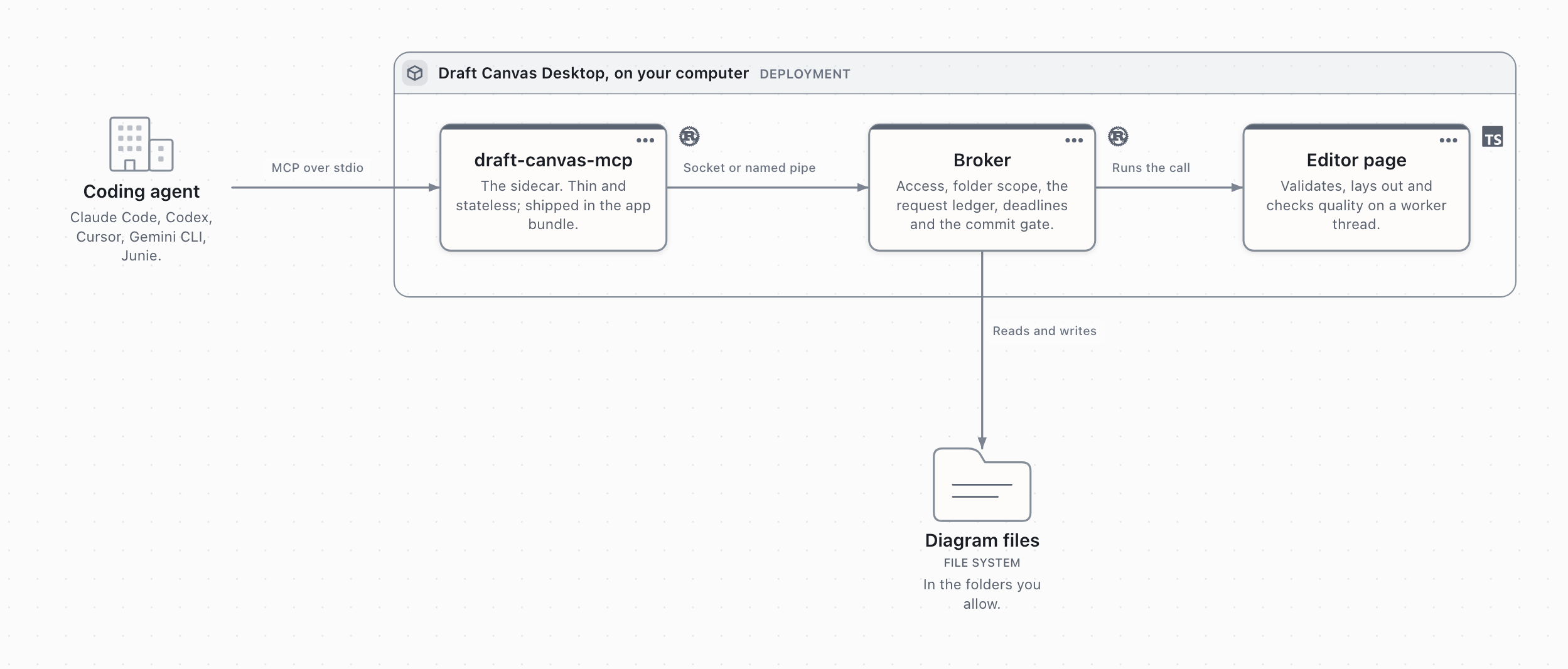Click the 'Validates, lays out' description text
This screenshot has width=1568, height=669.
1356,205
